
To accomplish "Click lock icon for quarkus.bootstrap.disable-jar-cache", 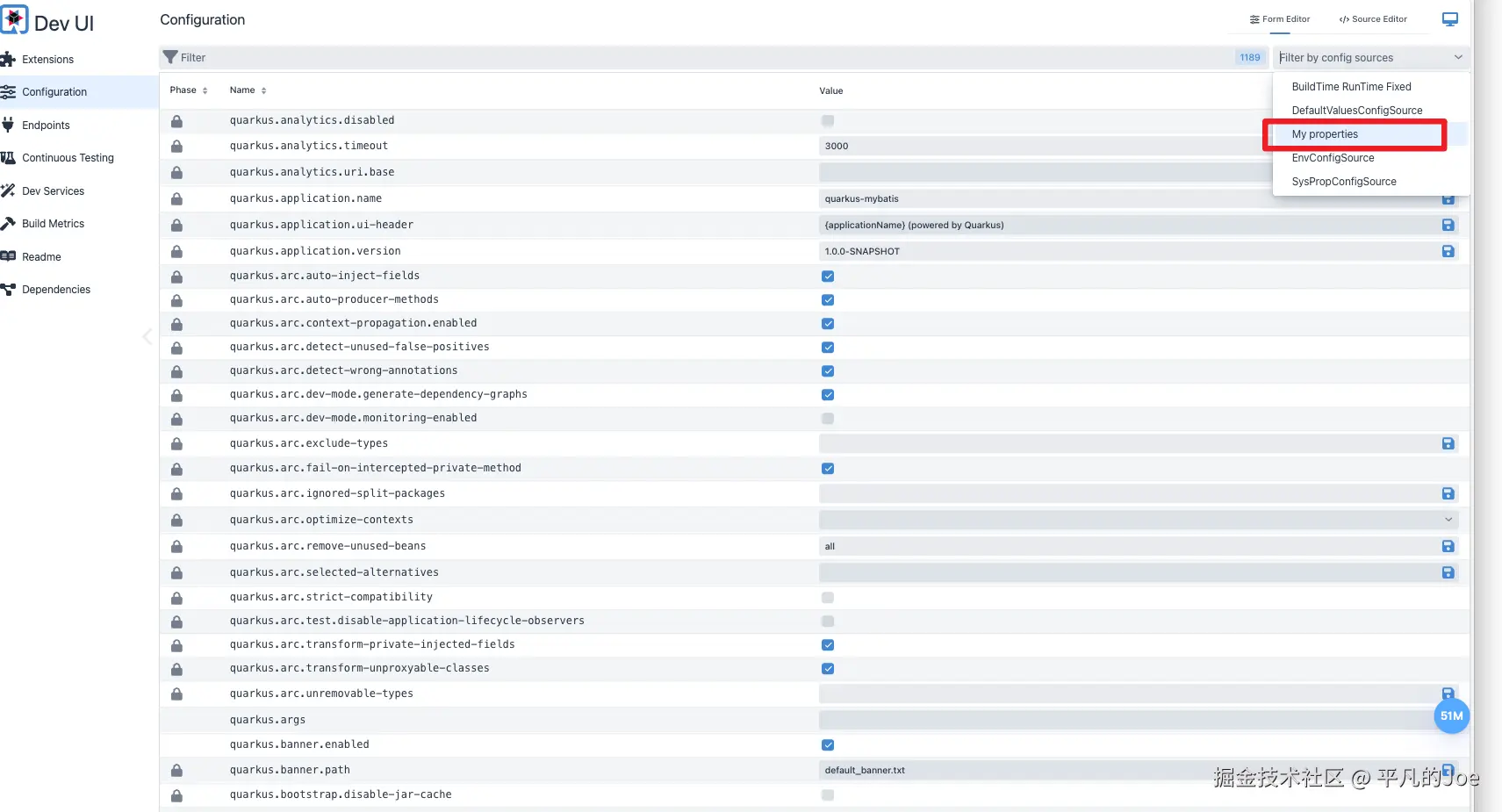I will pos(176,795).
